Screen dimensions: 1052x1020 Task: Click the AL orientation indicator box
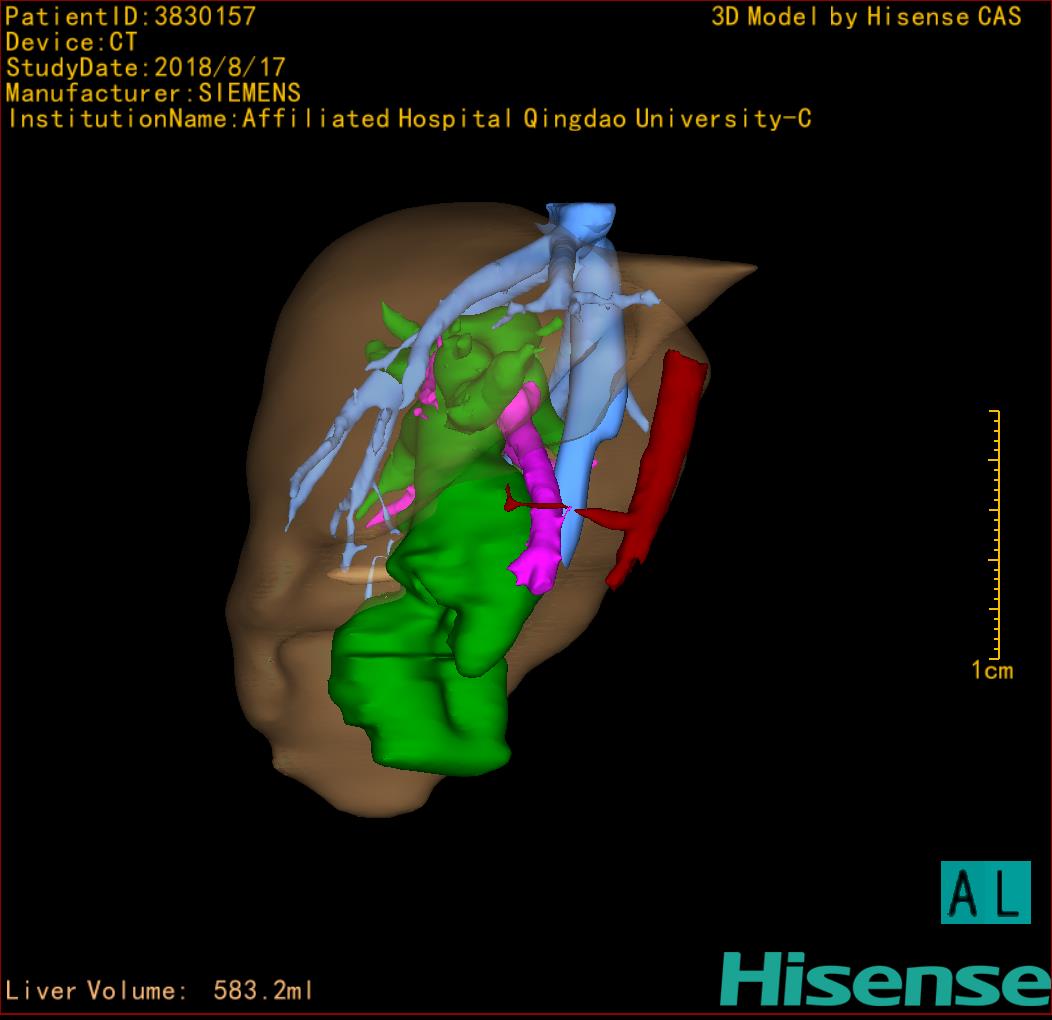pyautogui.click(x=985, y=892)
